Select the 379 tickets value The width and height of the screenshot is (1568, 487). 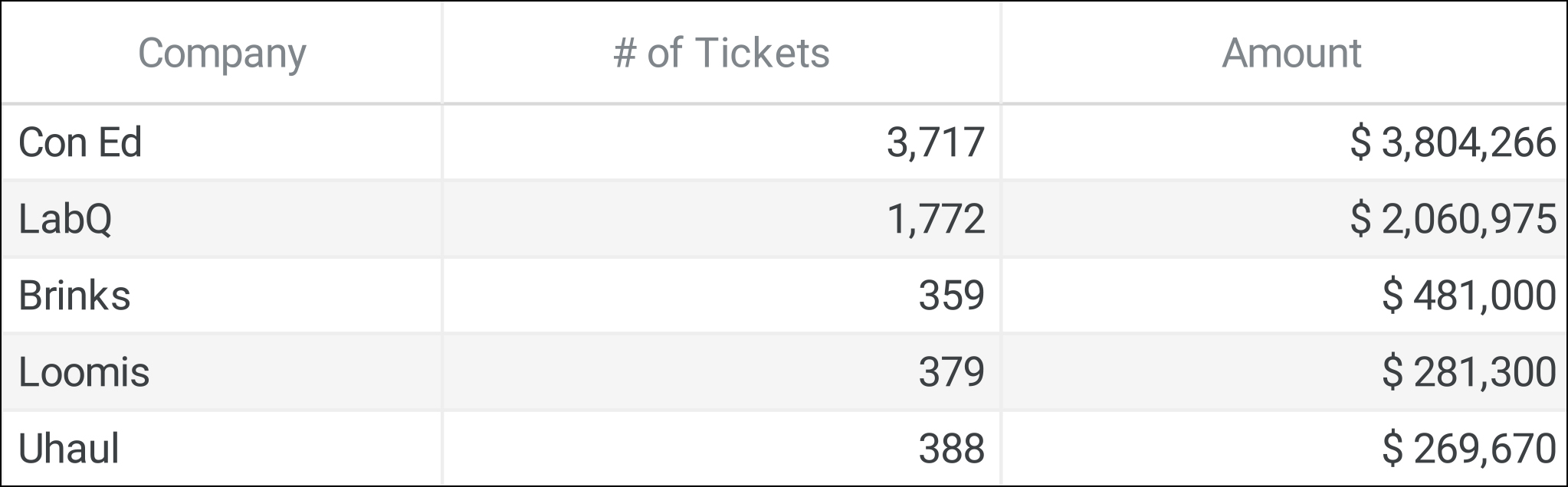click(951, 372)
